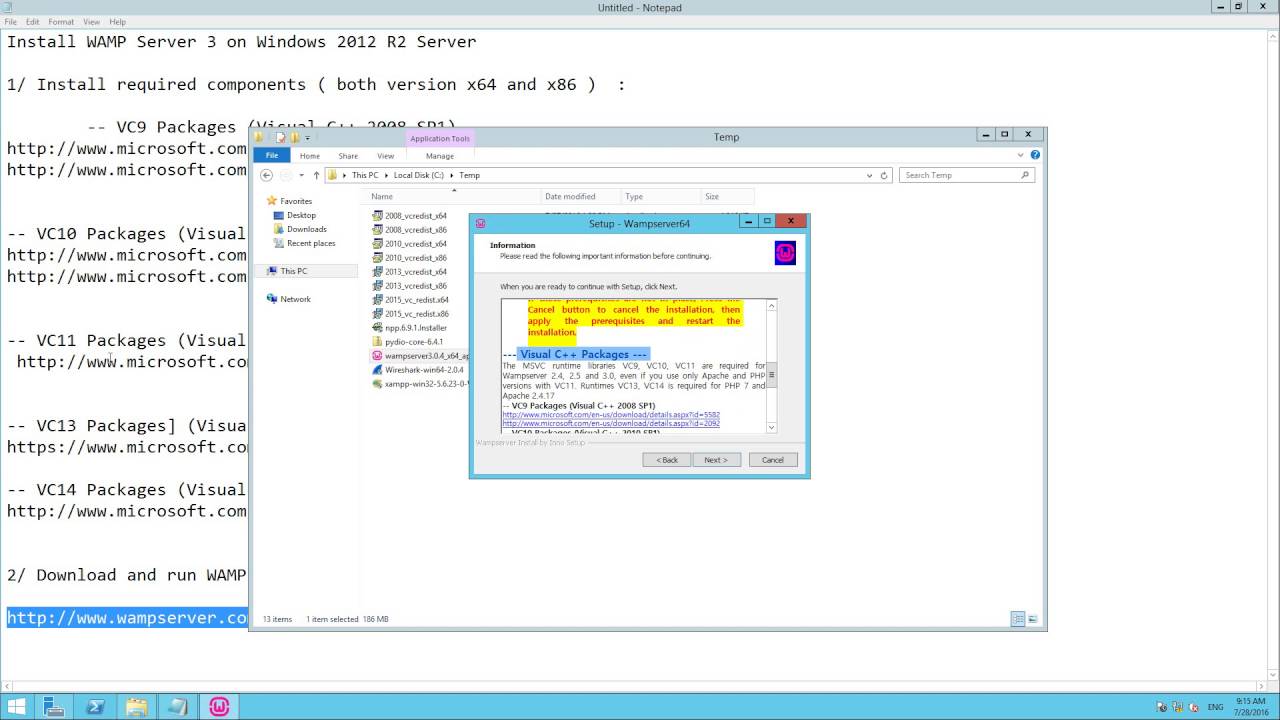Open Notepad's File menu
The image size is (1280, 720).
(x=10, y=21)
